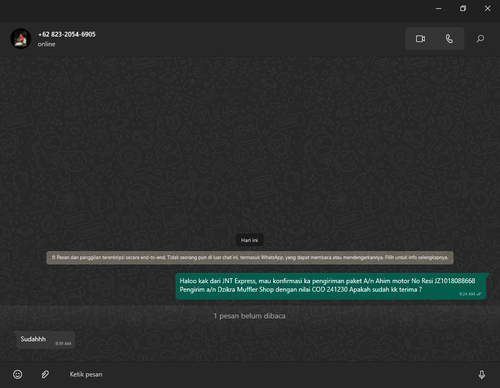
Task: Click the 'Hari ini' date label
Action: click(249, 240)
